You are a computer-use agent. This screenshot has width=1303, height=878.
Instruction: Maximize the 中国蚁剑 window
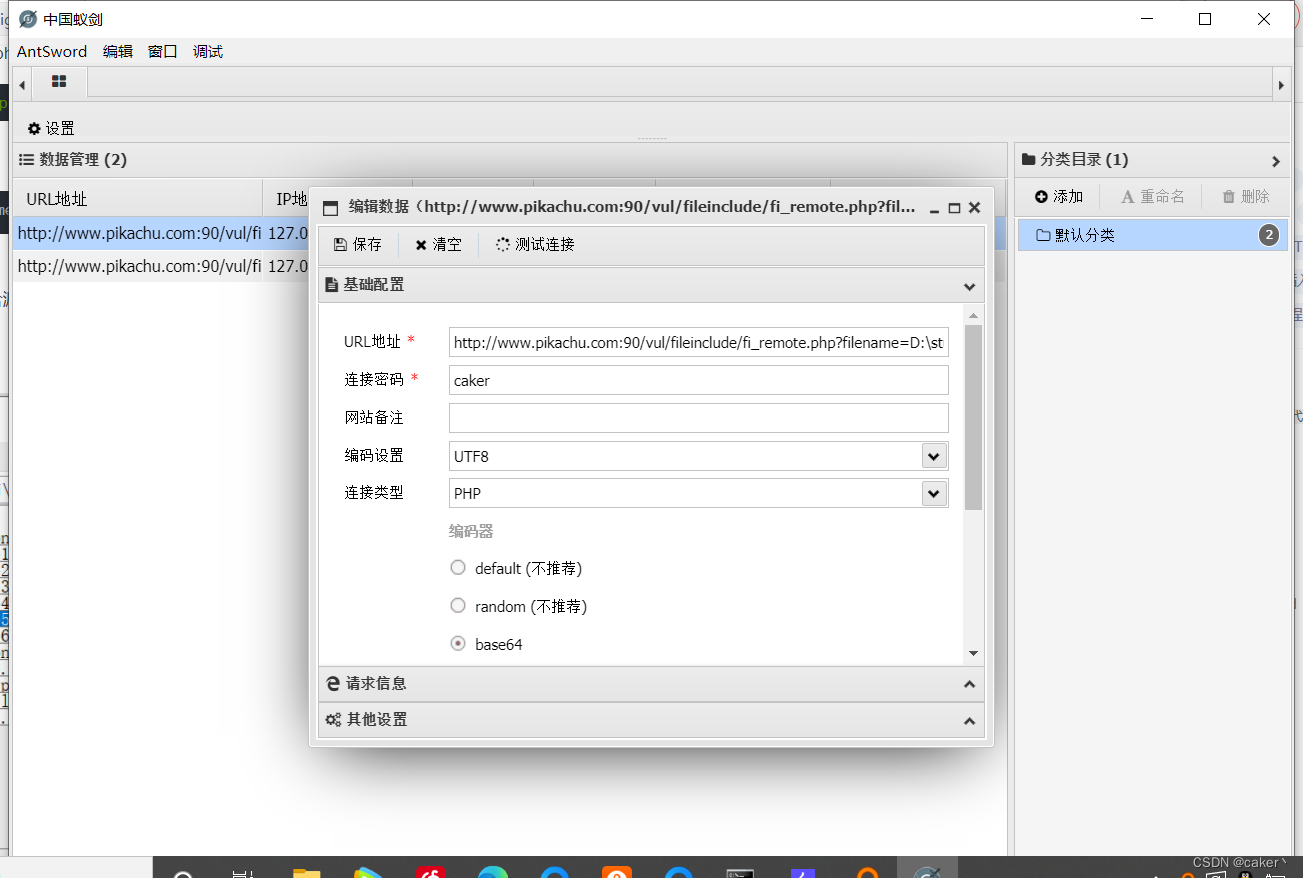coord(1205,19)
